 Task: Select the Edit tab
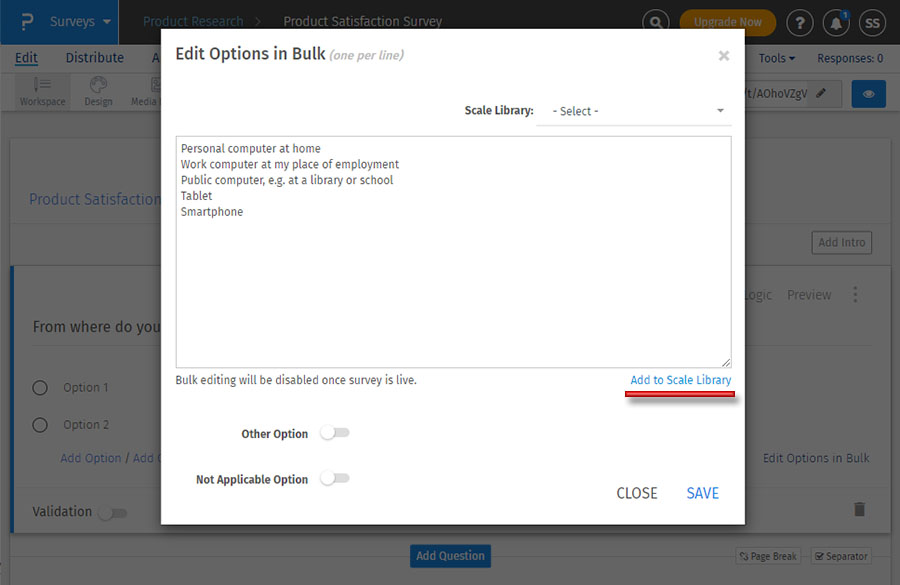[25, 57]
